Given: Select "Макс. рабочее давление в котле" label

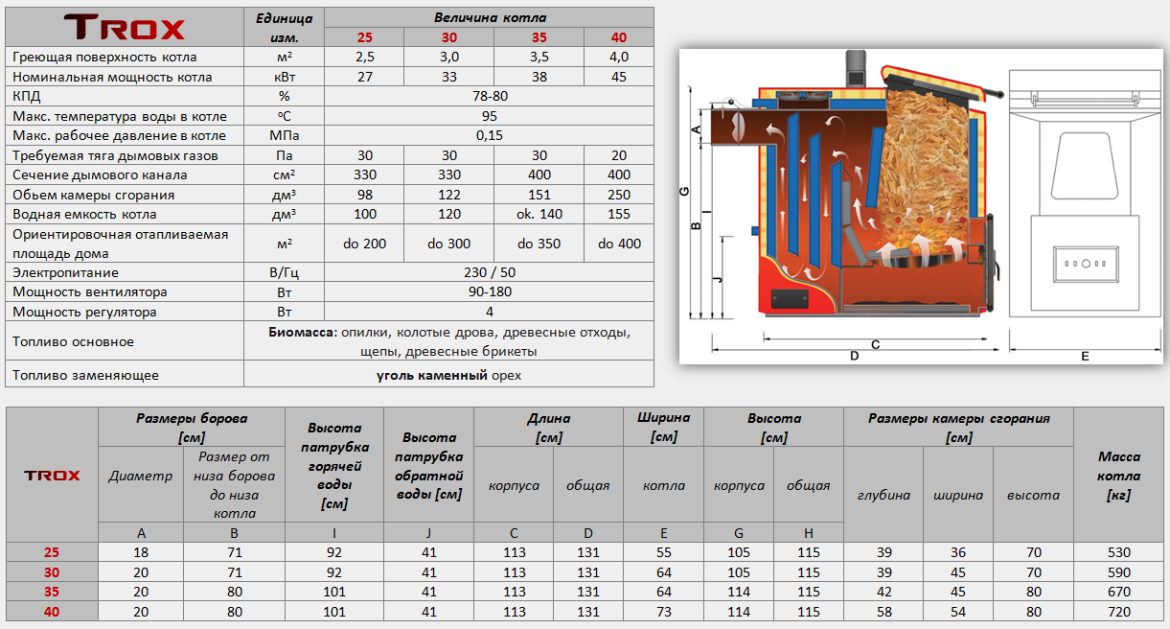Looking at the screenshot, I should pos(119,136).
